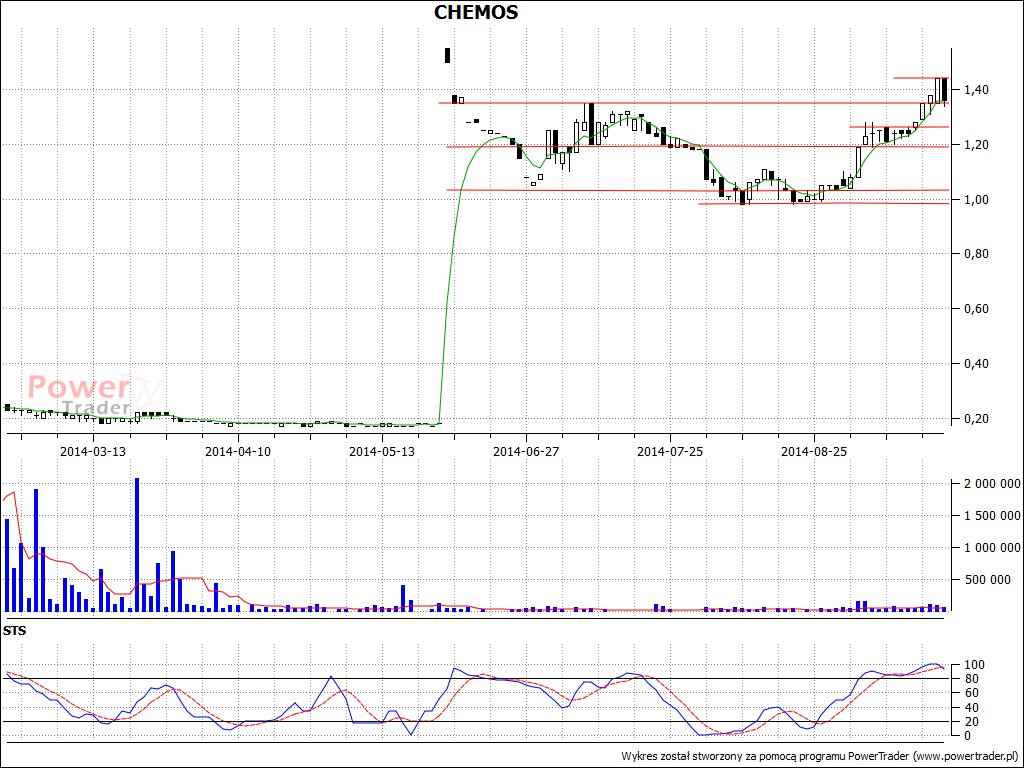1024x768 pixels.
Task: Click the 1 000 000 volume axis label
Action: 991,548
